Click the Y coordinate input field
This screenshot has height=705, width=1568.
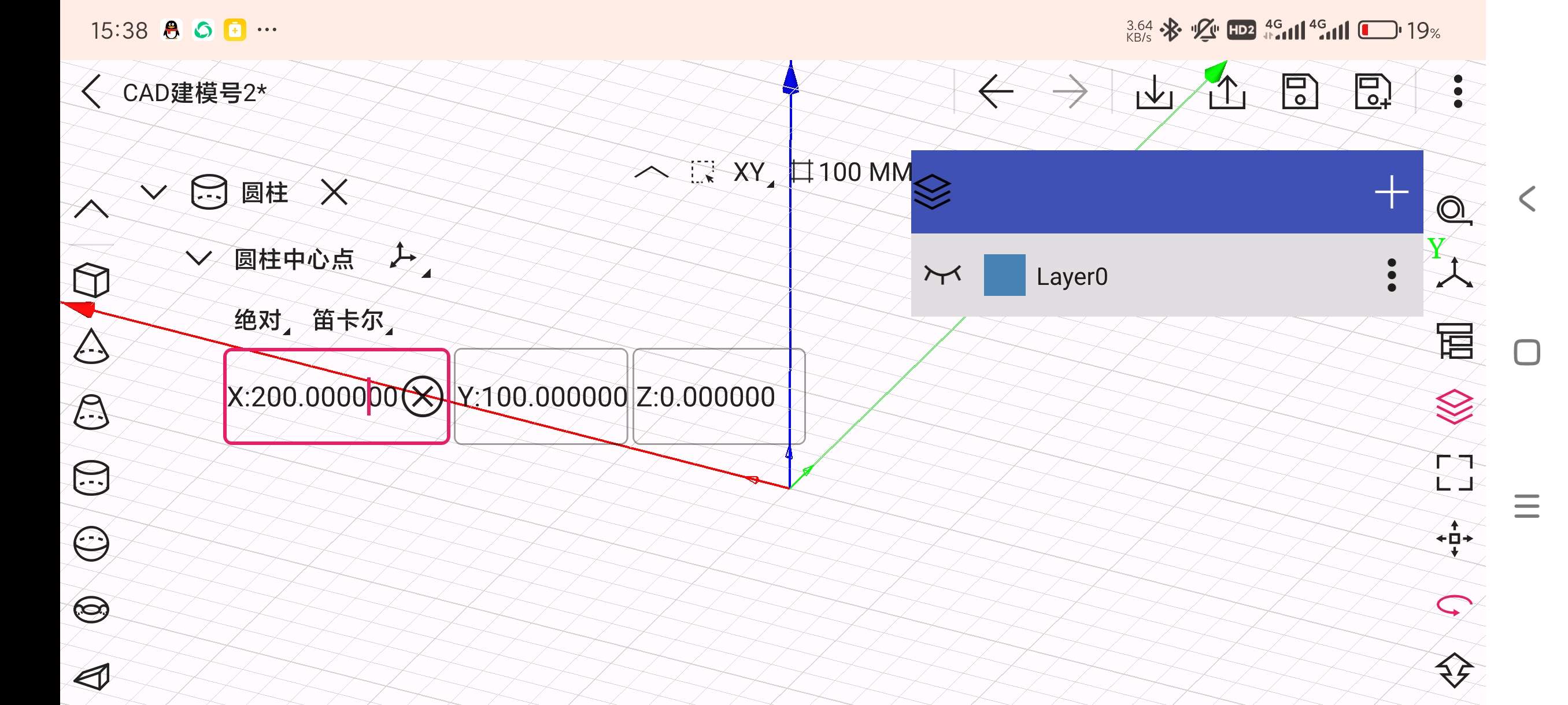[x=541, y=396]
